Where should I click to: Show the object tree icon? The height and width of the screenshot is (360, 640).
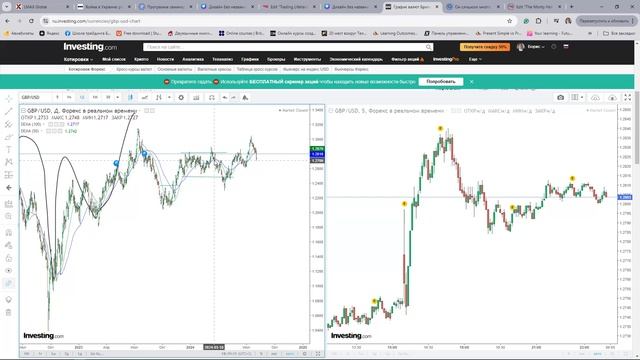9,300
